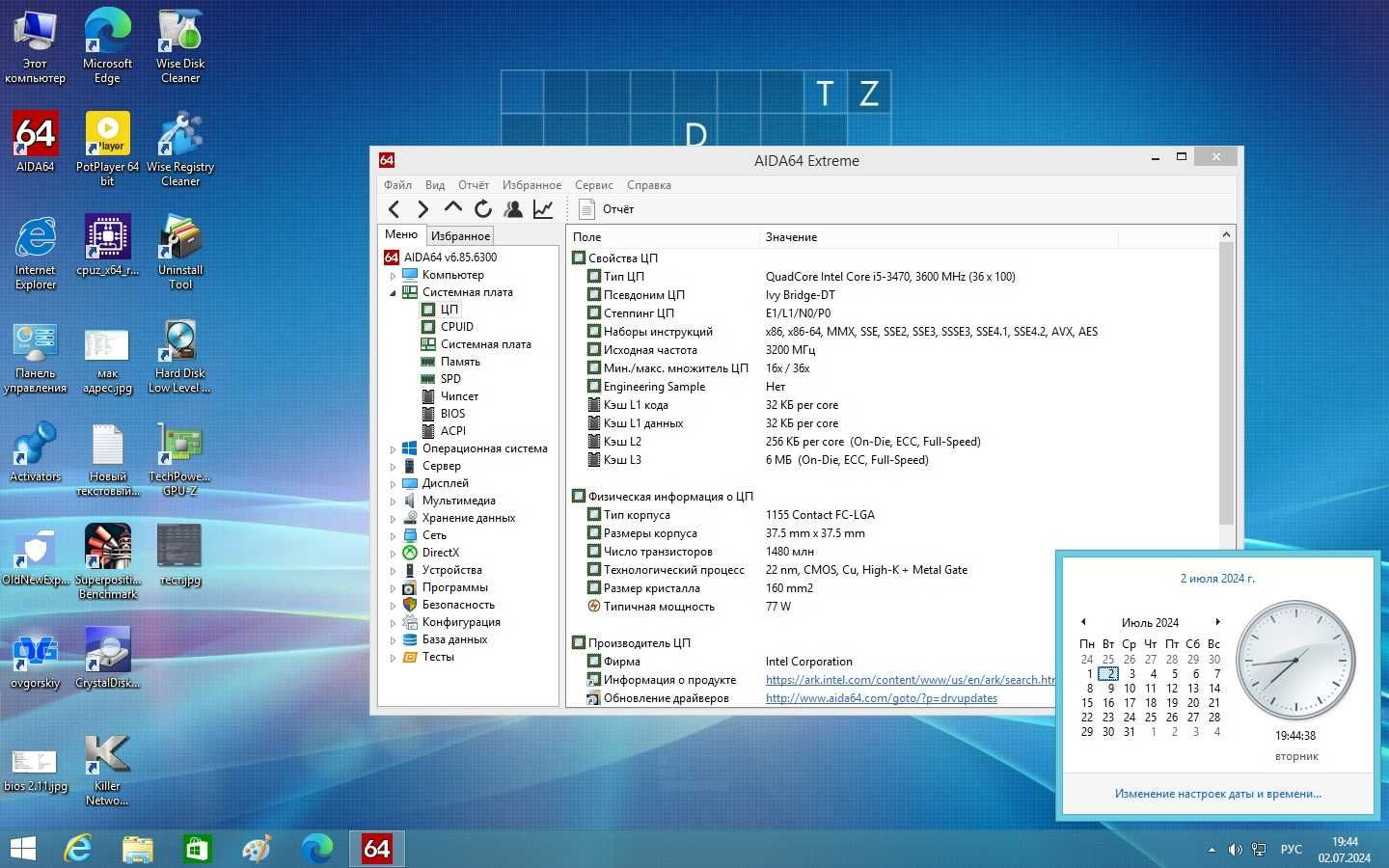Expand the Сервер tree node
The width and height of the screenshot is (1389, 868).
click(x=393, y=467)
